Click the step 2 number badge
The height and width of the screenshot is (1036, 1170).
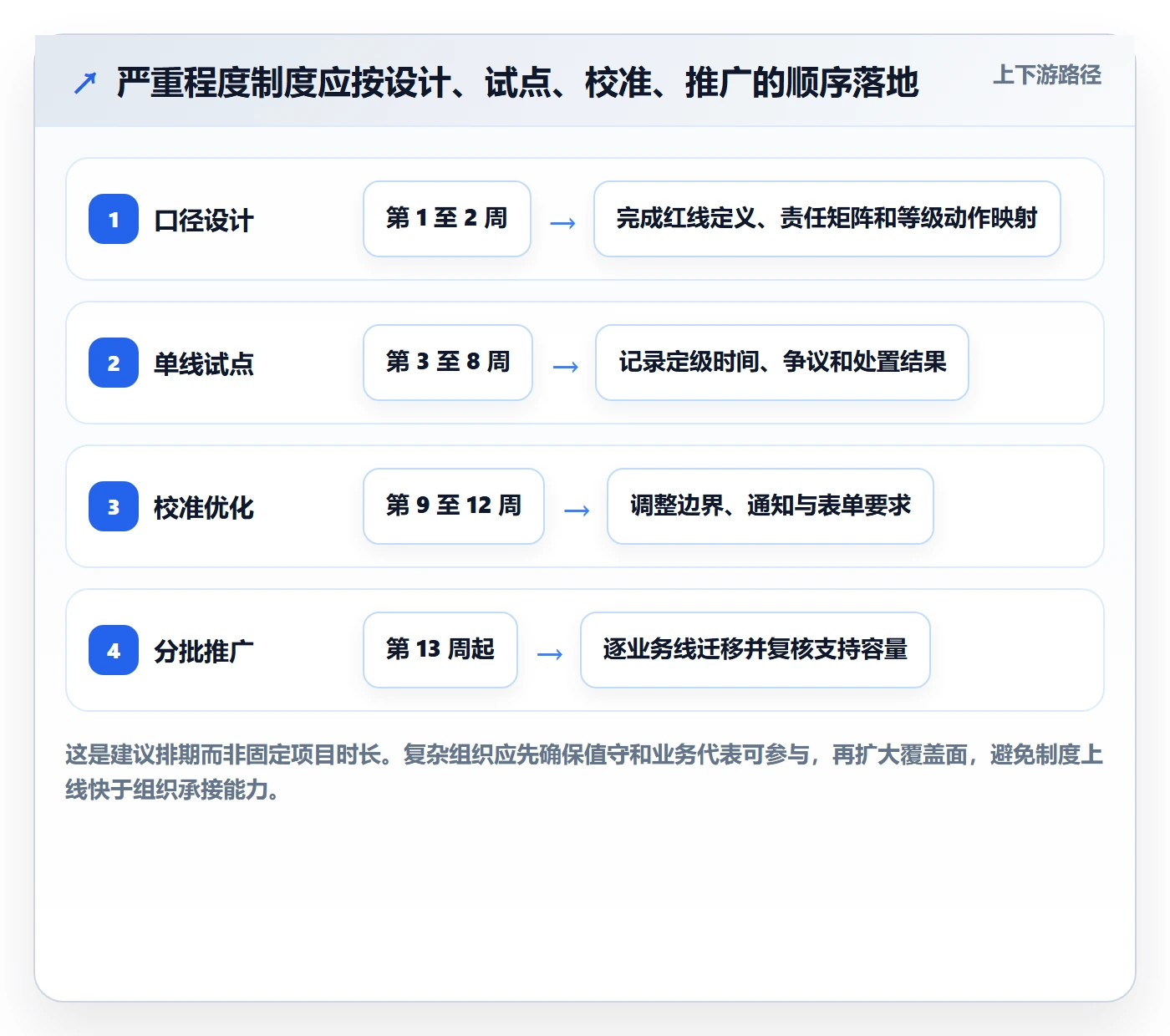pos(114,363)
